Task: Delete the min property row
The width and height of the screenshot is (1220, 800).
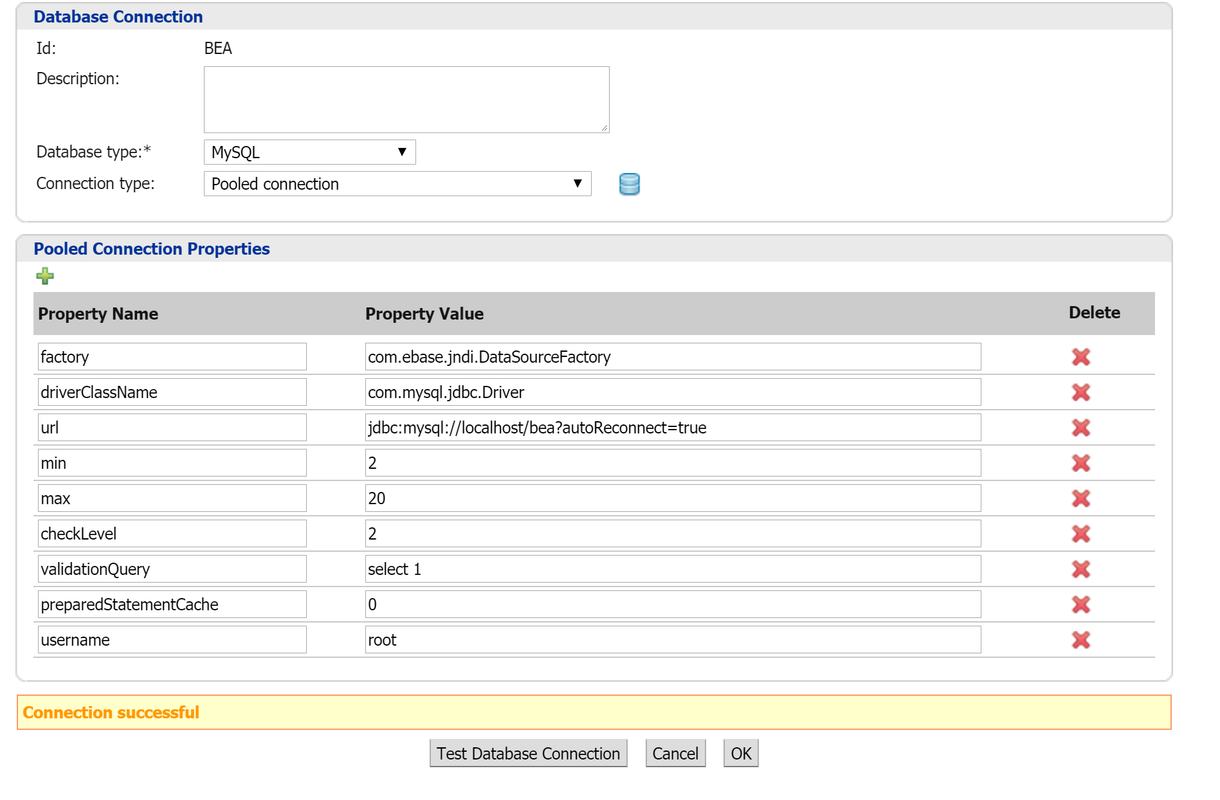Action: click(x=1080, y=463)
